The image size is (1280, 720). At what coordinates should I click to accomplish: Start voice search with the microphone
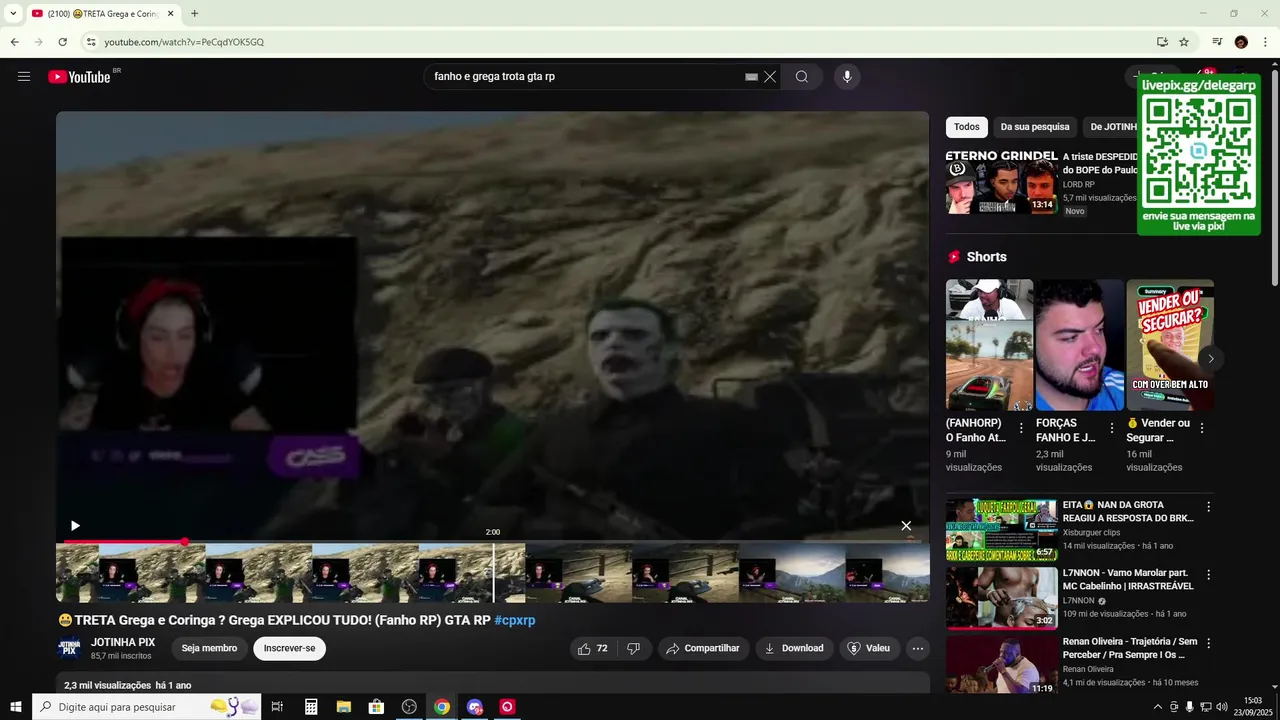847,77
